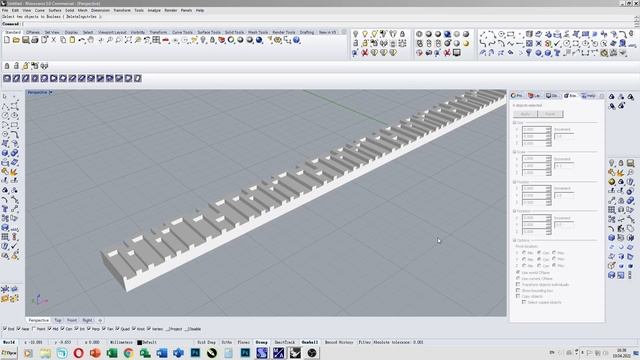
Task: Toggle Ortho in the status bar
Action: coord(227,342)
